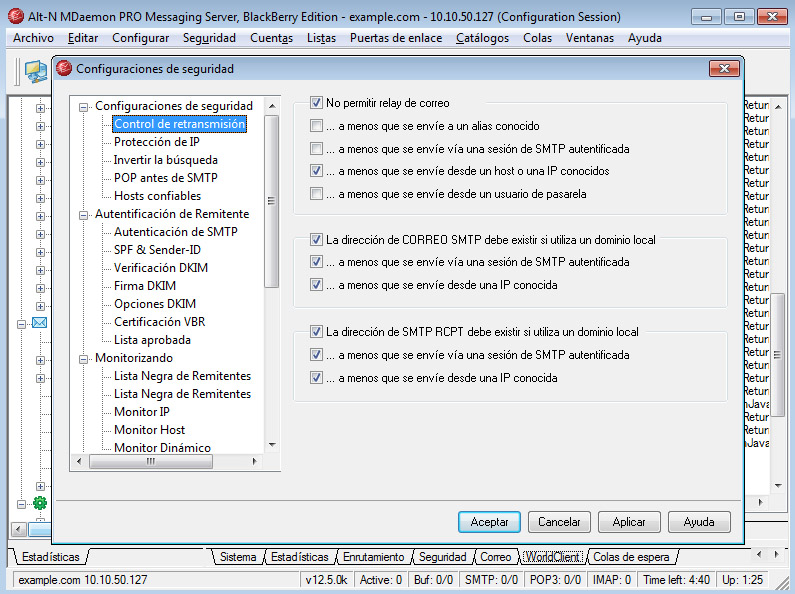
Task: Expand first plus node below envelope node
Action: point(40,360)
